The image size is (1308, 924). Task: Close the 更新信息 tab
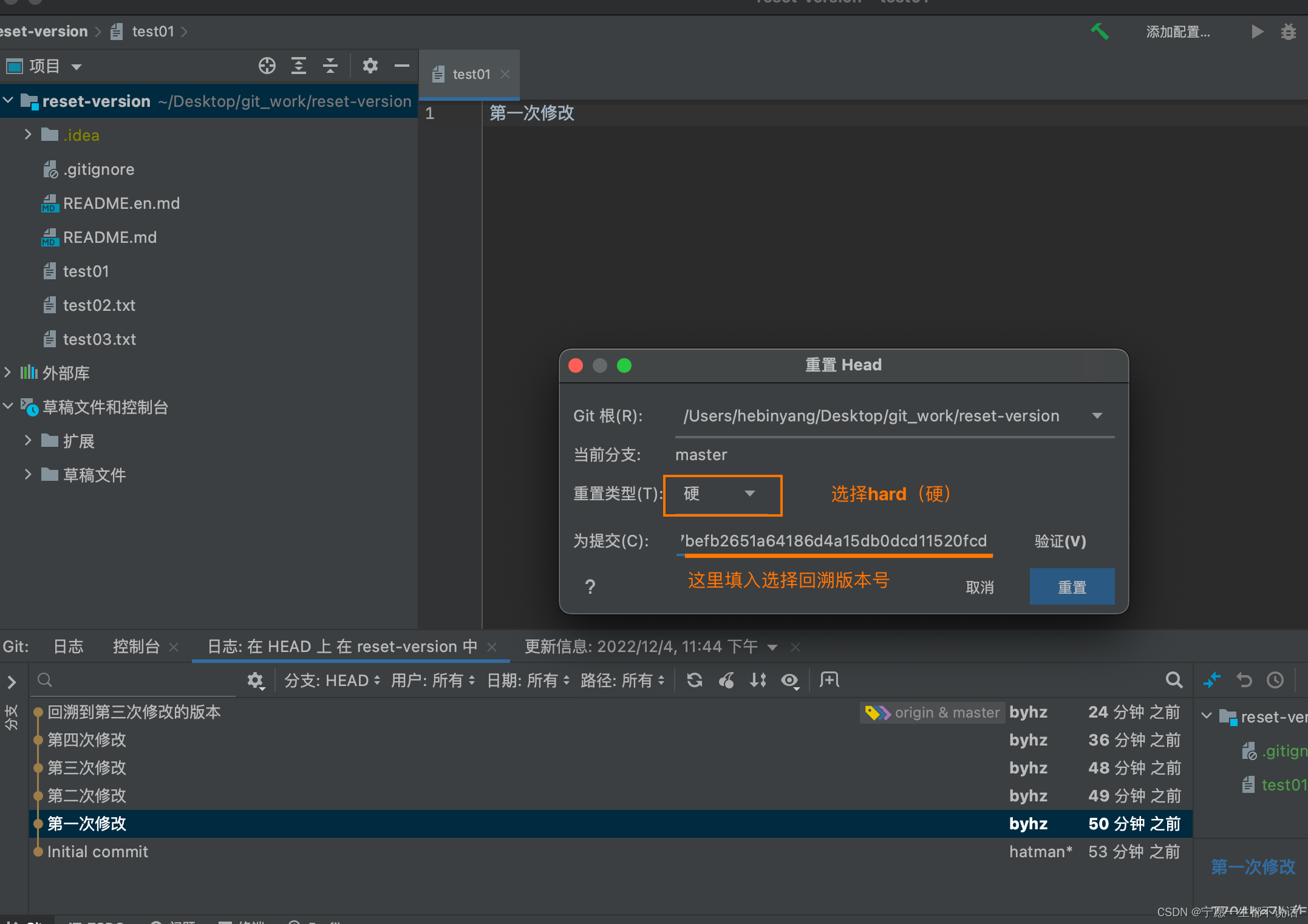[x=795, y=647]
